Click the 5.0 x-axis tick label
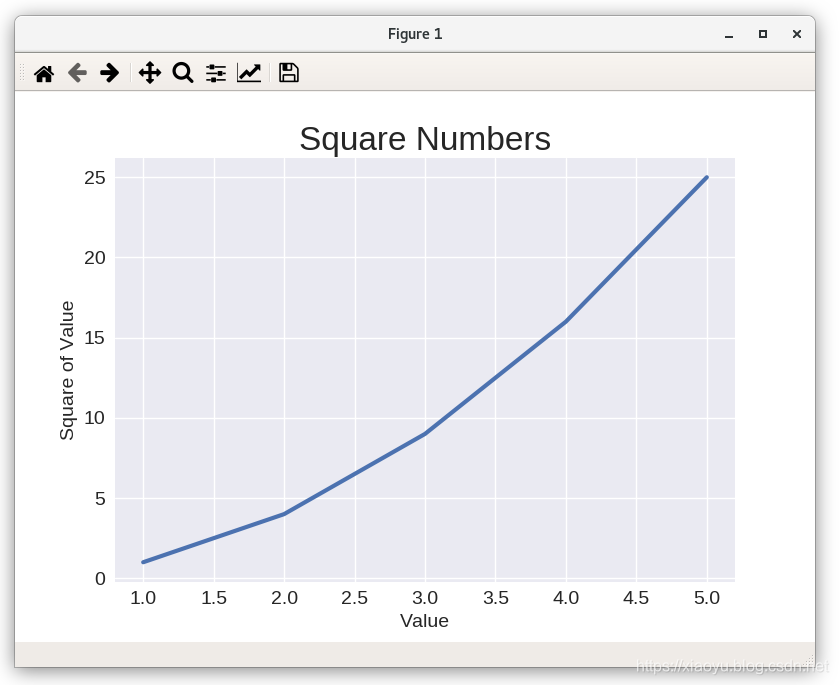Viewport: 839px width, 685px height. point(707,598)
